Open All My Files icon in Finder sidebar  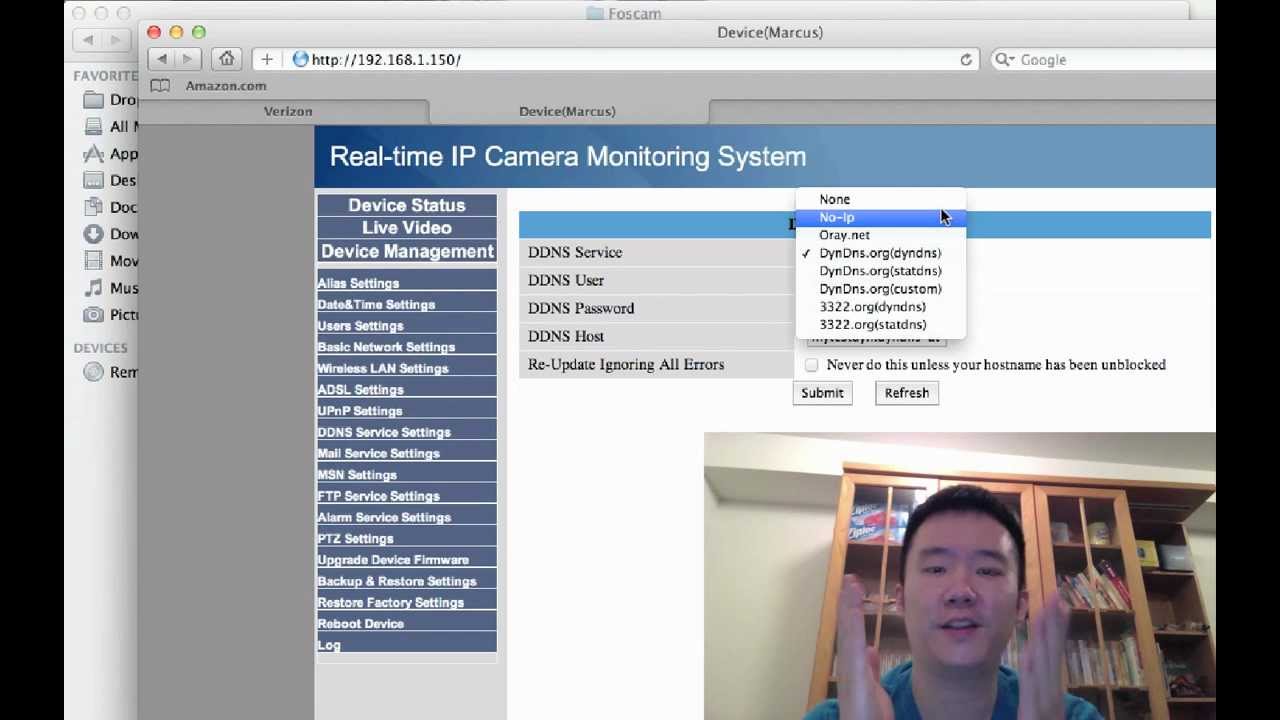point(93,126)
